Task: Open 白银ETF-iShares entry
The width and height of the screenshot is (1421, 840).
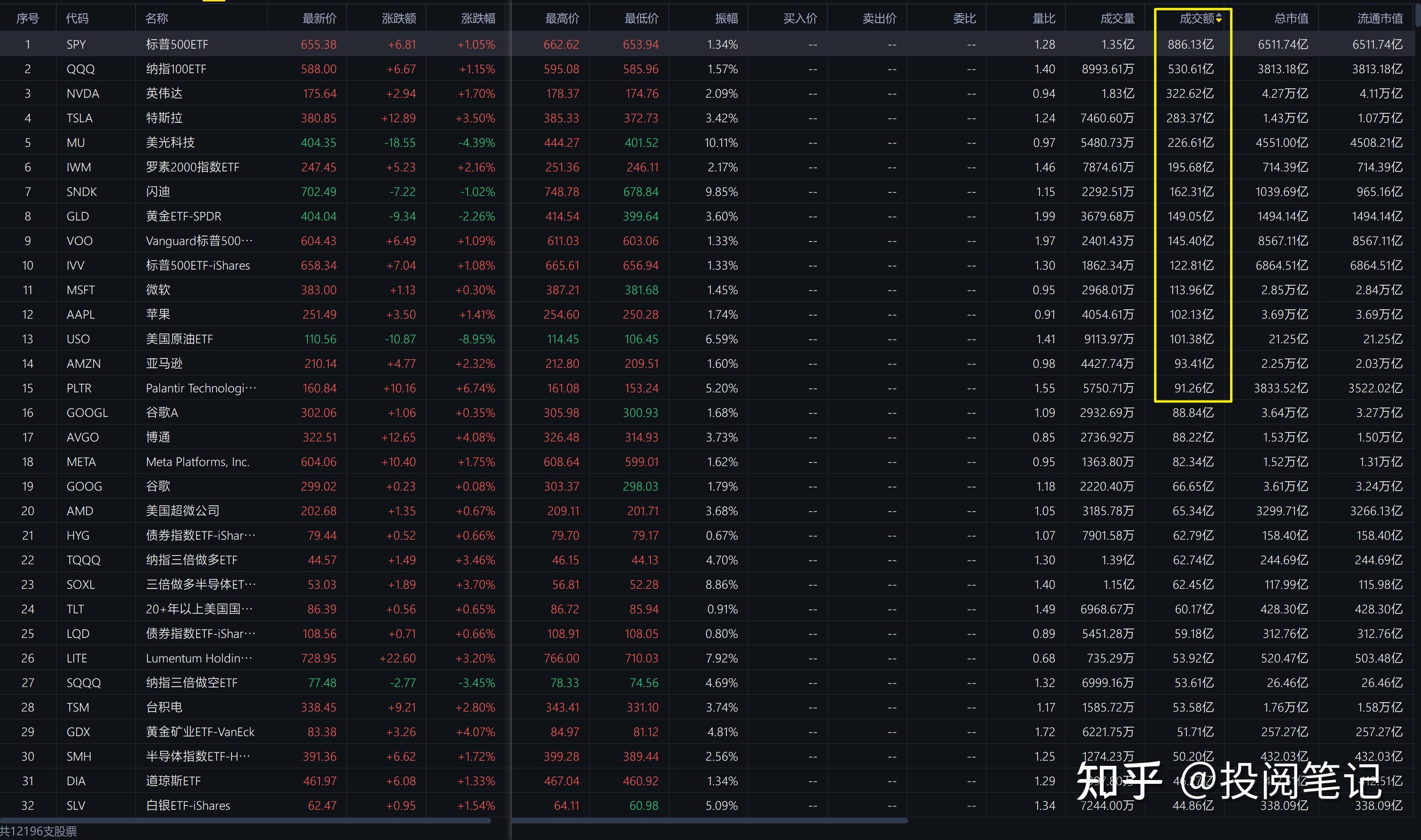Action: click(x=188, y=806)
